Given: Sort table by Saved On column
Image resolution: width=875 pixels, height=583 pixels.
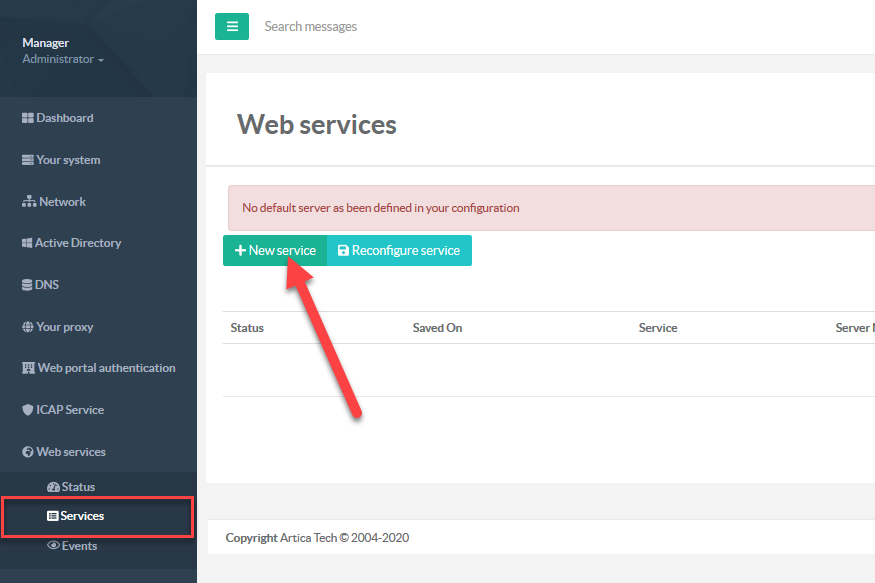Looking at the screenshot, I should point(437,328).
